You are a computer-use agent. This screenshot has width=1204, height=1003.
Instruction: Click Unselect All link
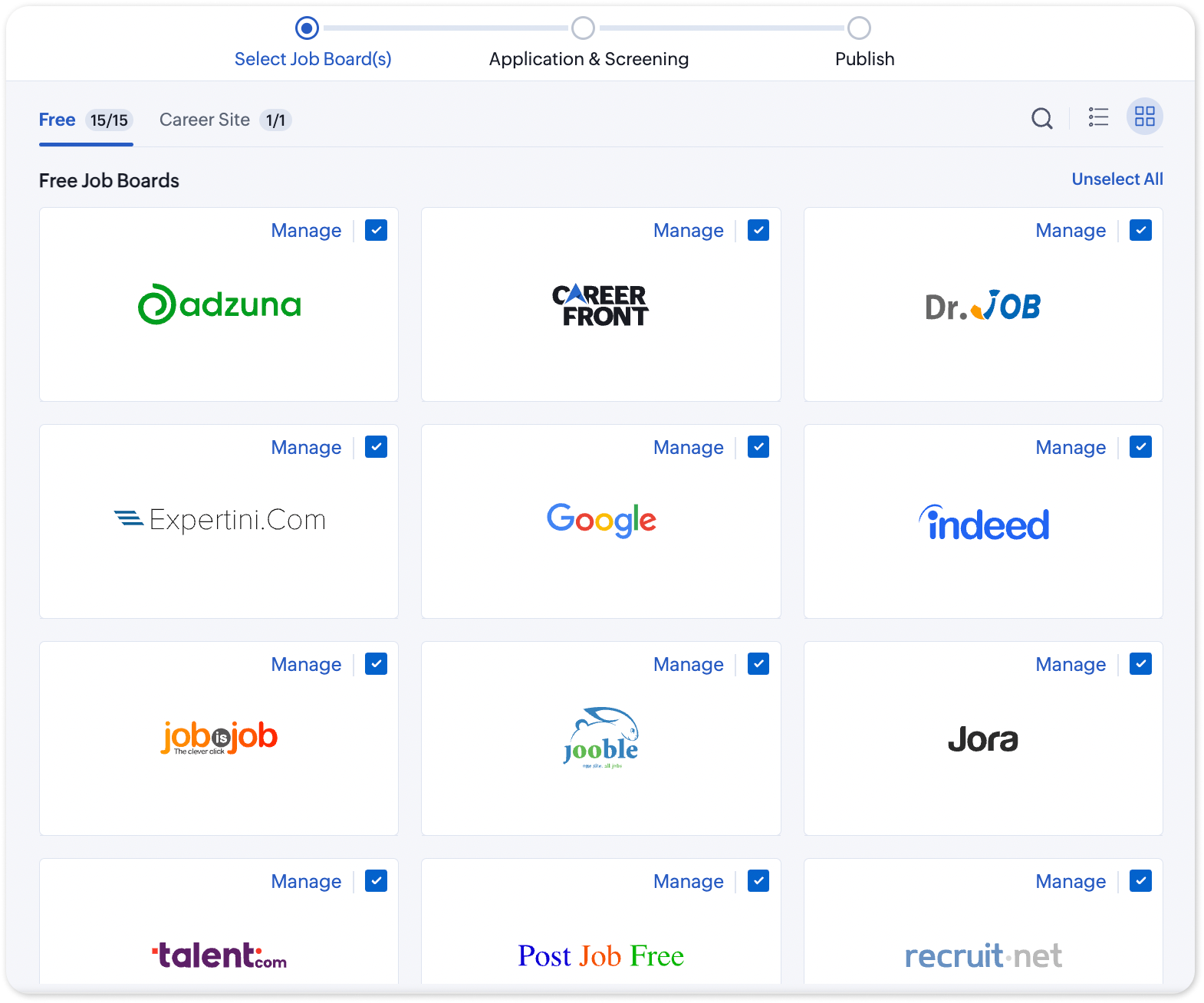point(1117,179)
